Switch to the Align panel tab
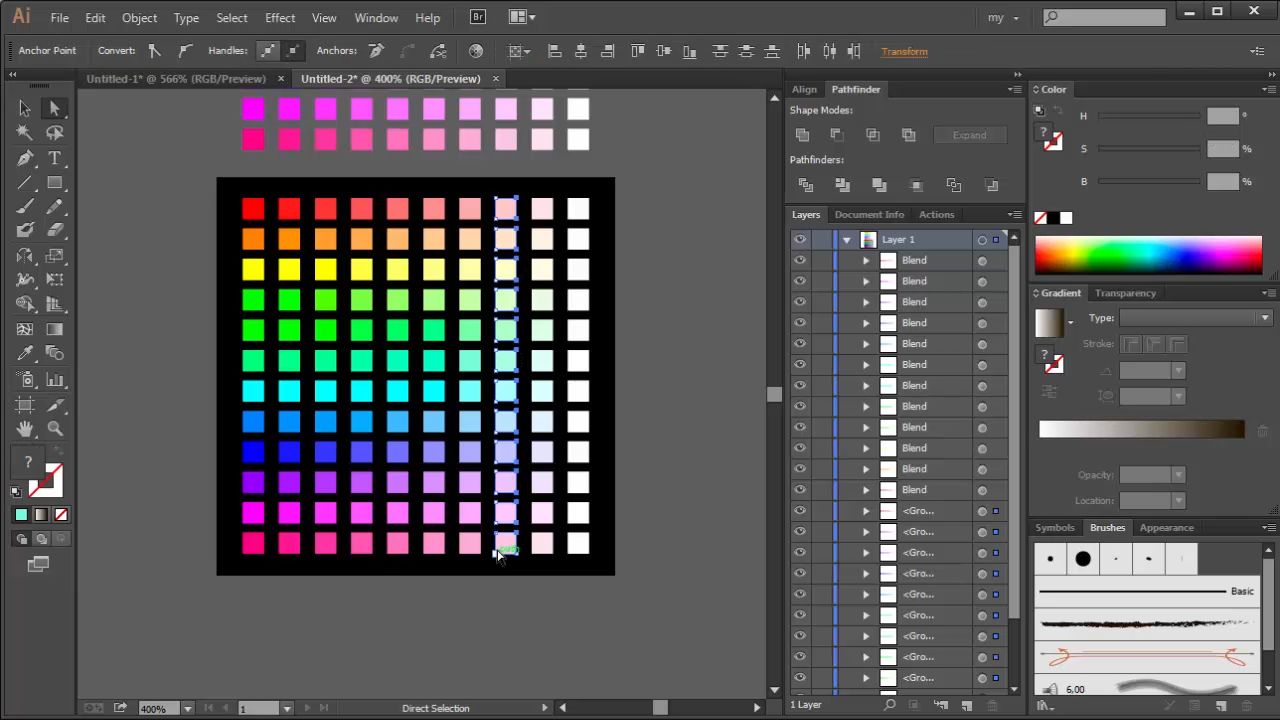This screenshot has height=720, width=1280. click(804, 89)
